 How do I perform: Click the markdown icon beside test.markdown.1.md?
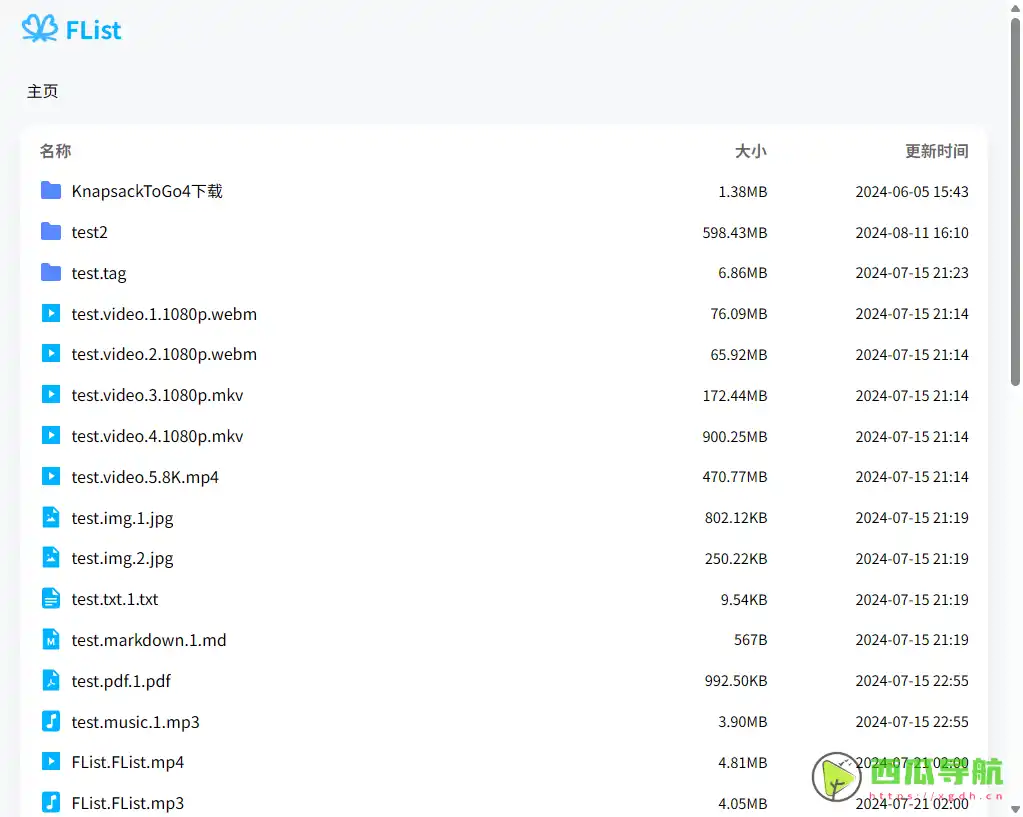[x=51, y=639]
